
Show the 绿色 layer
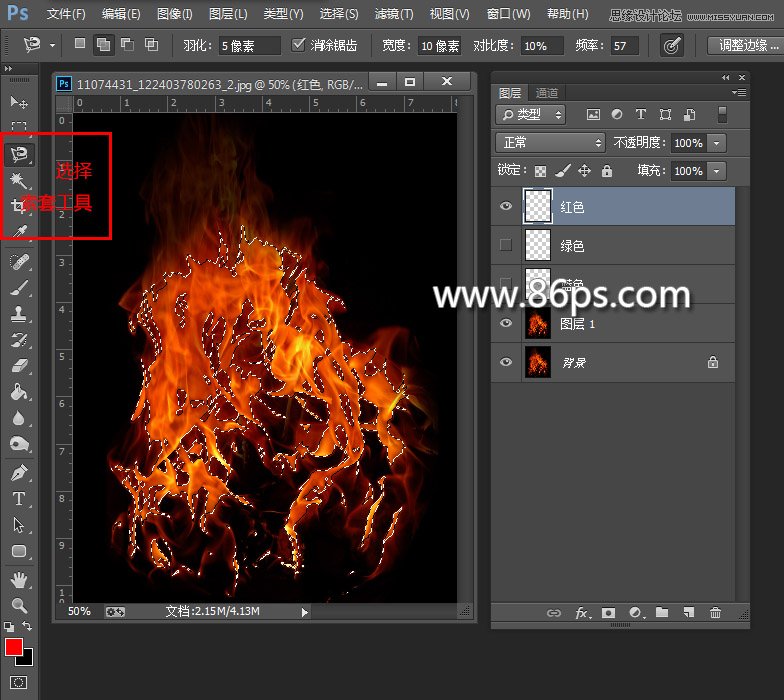[x=506, y=244]
